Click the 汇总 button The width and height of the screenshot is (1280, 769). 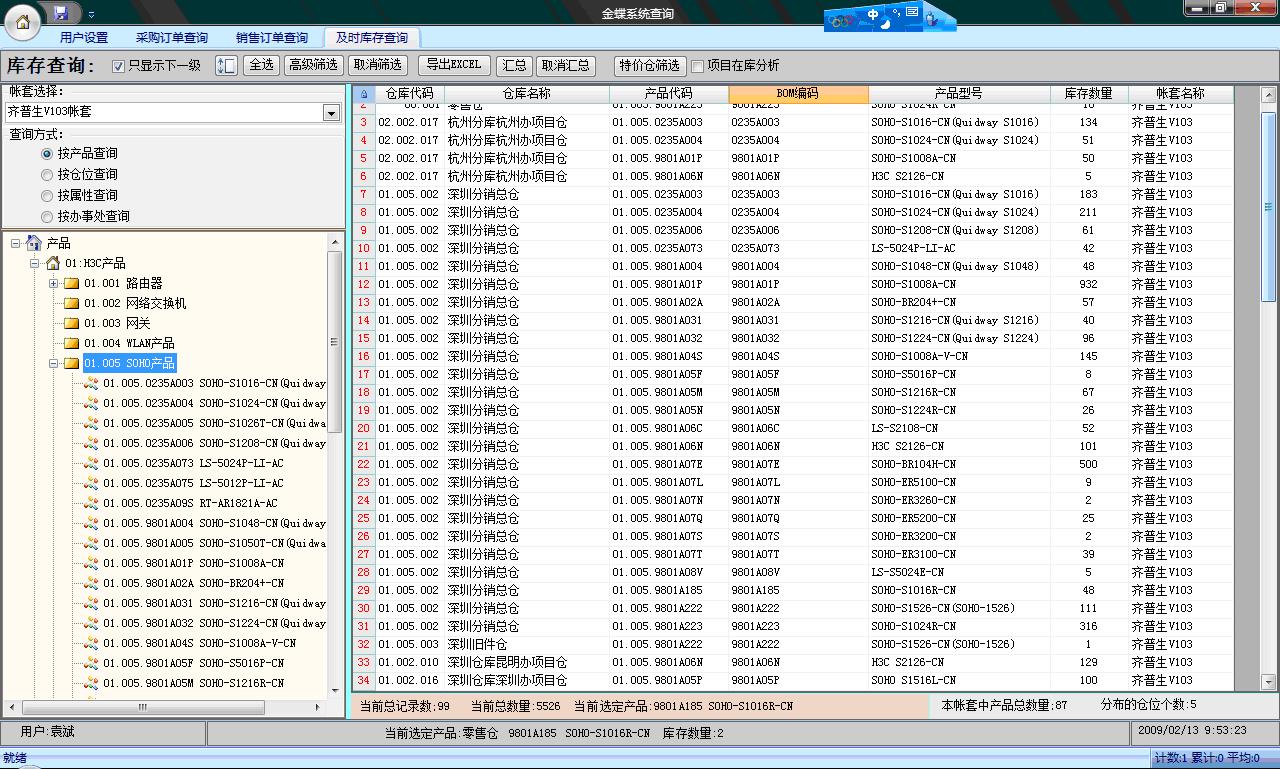[514, 65]
